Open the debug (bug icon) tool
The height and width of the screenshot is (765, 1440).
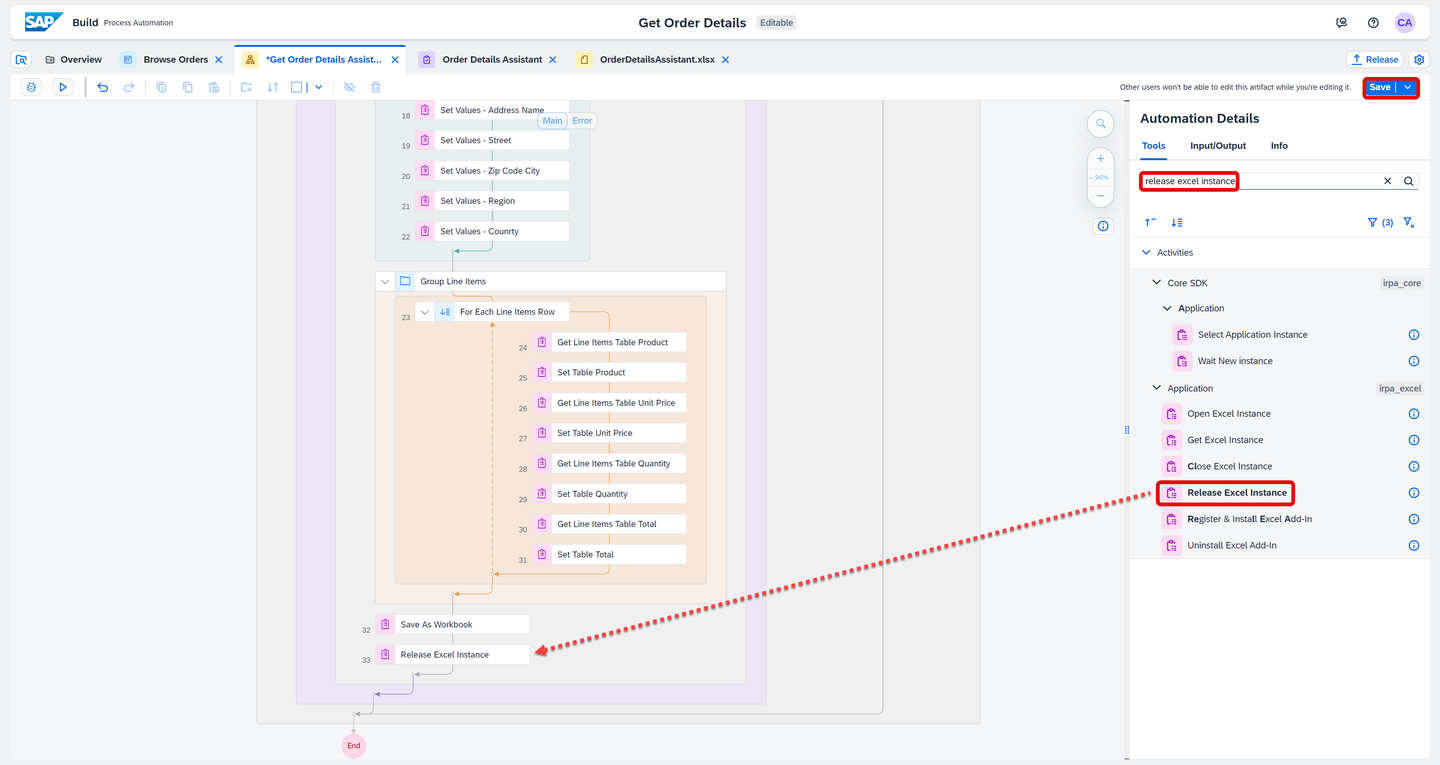pos(32,87)
